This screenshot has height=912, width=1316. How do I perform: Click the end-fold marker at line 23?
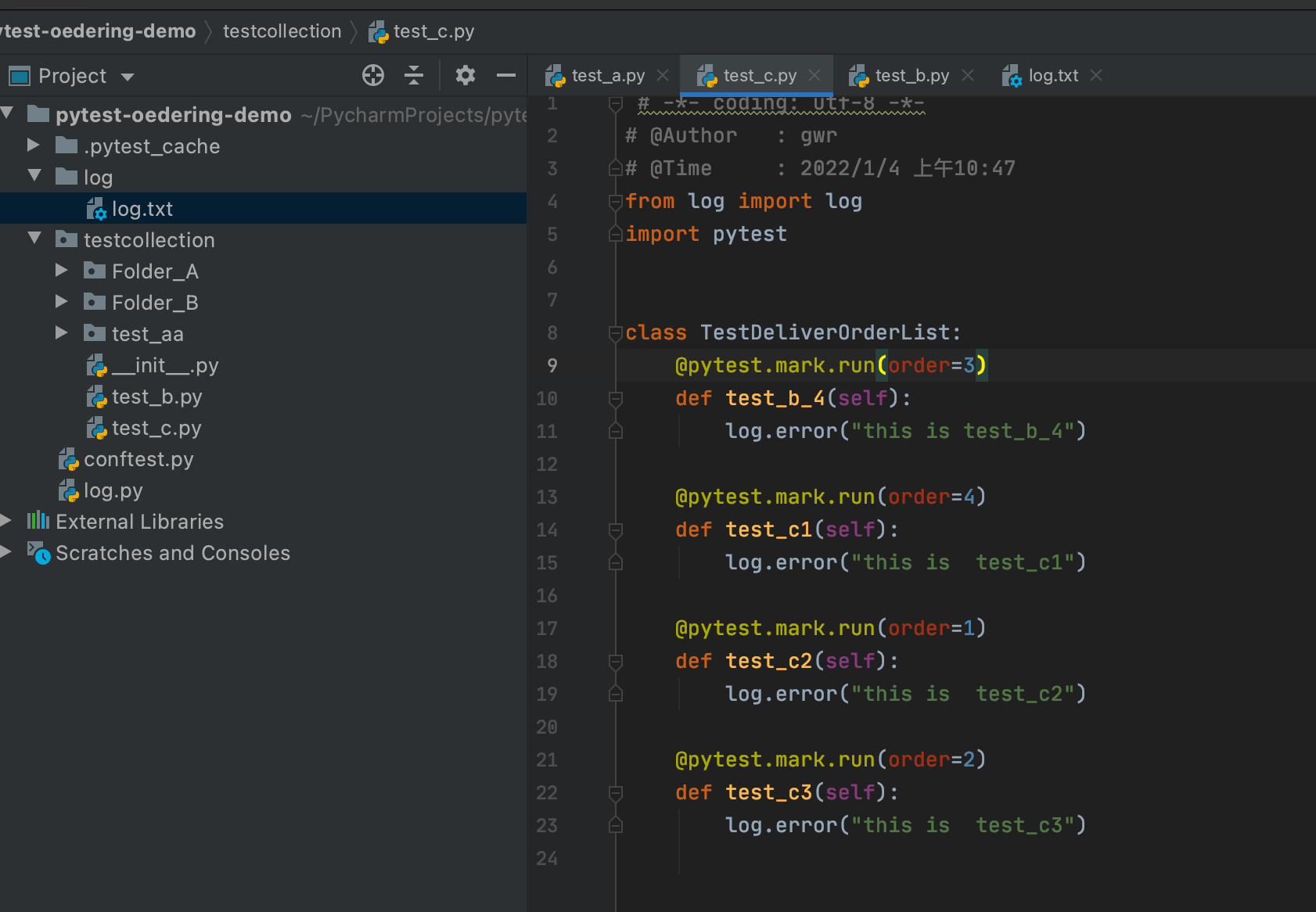(616, 825)
